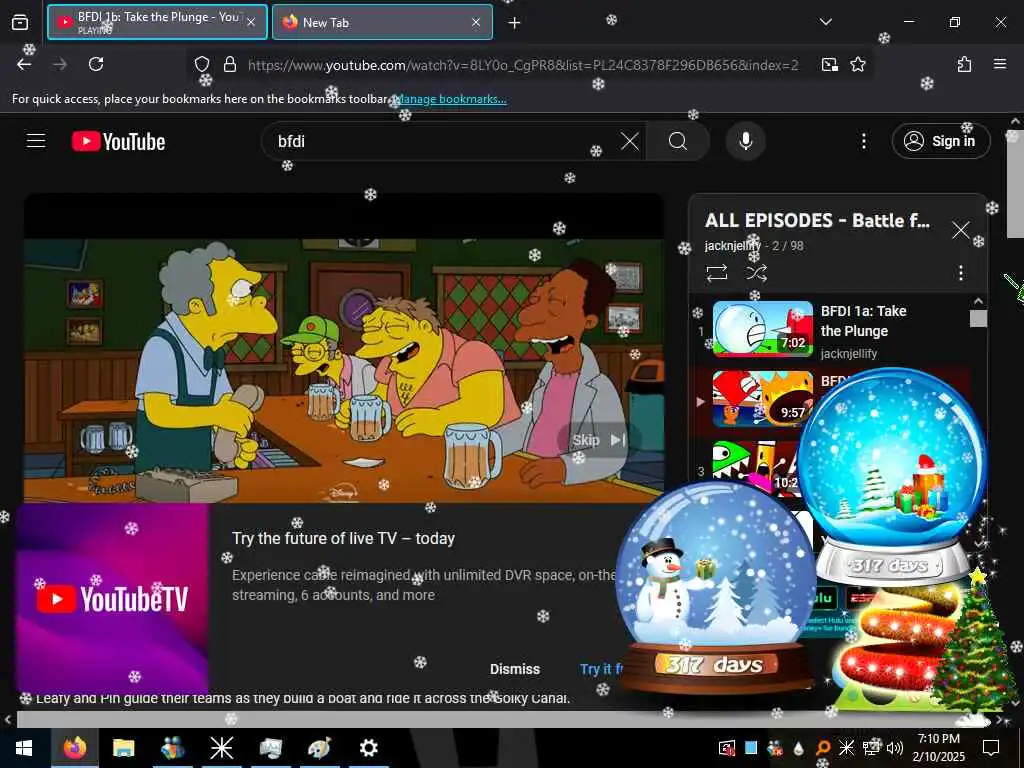Viewport: 1024px width, 768px height.
Task: Close the New Tab tab
Action: pos(476,22)
